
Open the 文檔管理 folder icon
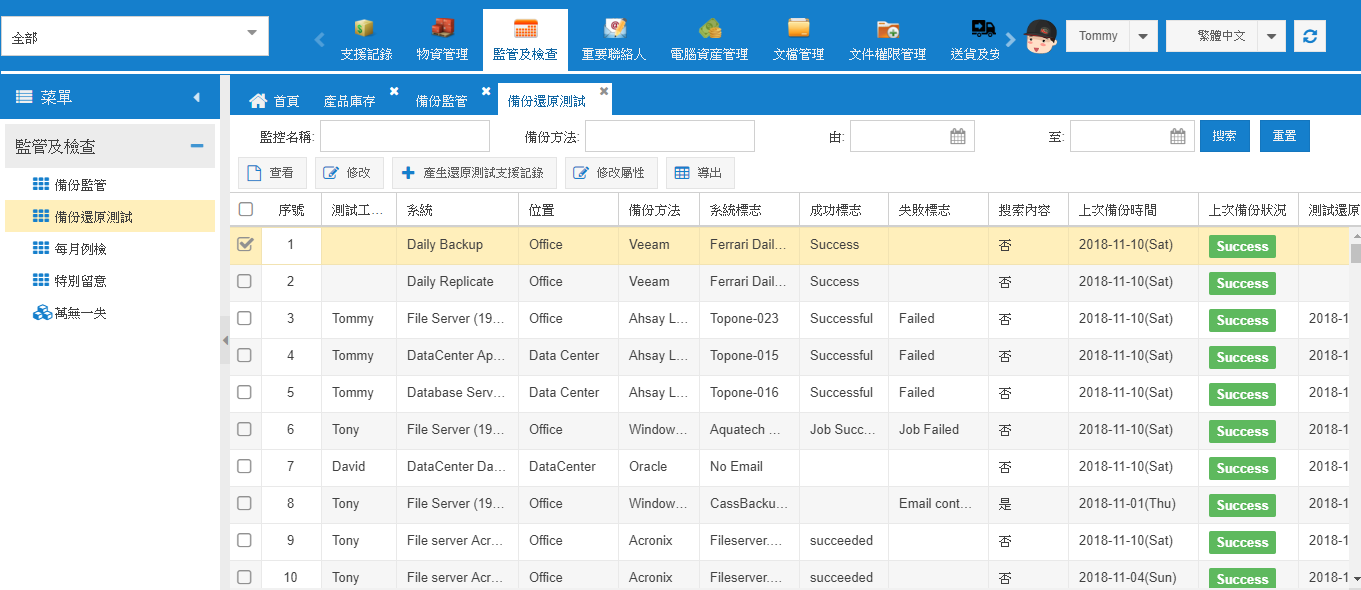point(798,29)
